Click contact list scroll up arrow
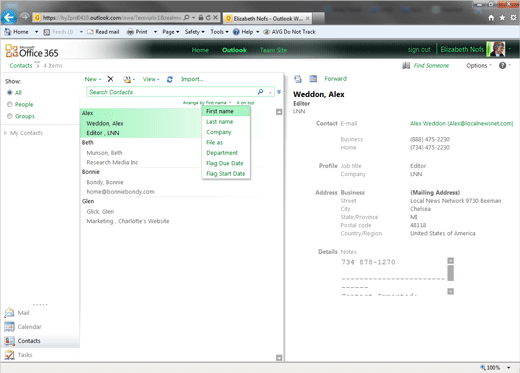 coord(279,112)
